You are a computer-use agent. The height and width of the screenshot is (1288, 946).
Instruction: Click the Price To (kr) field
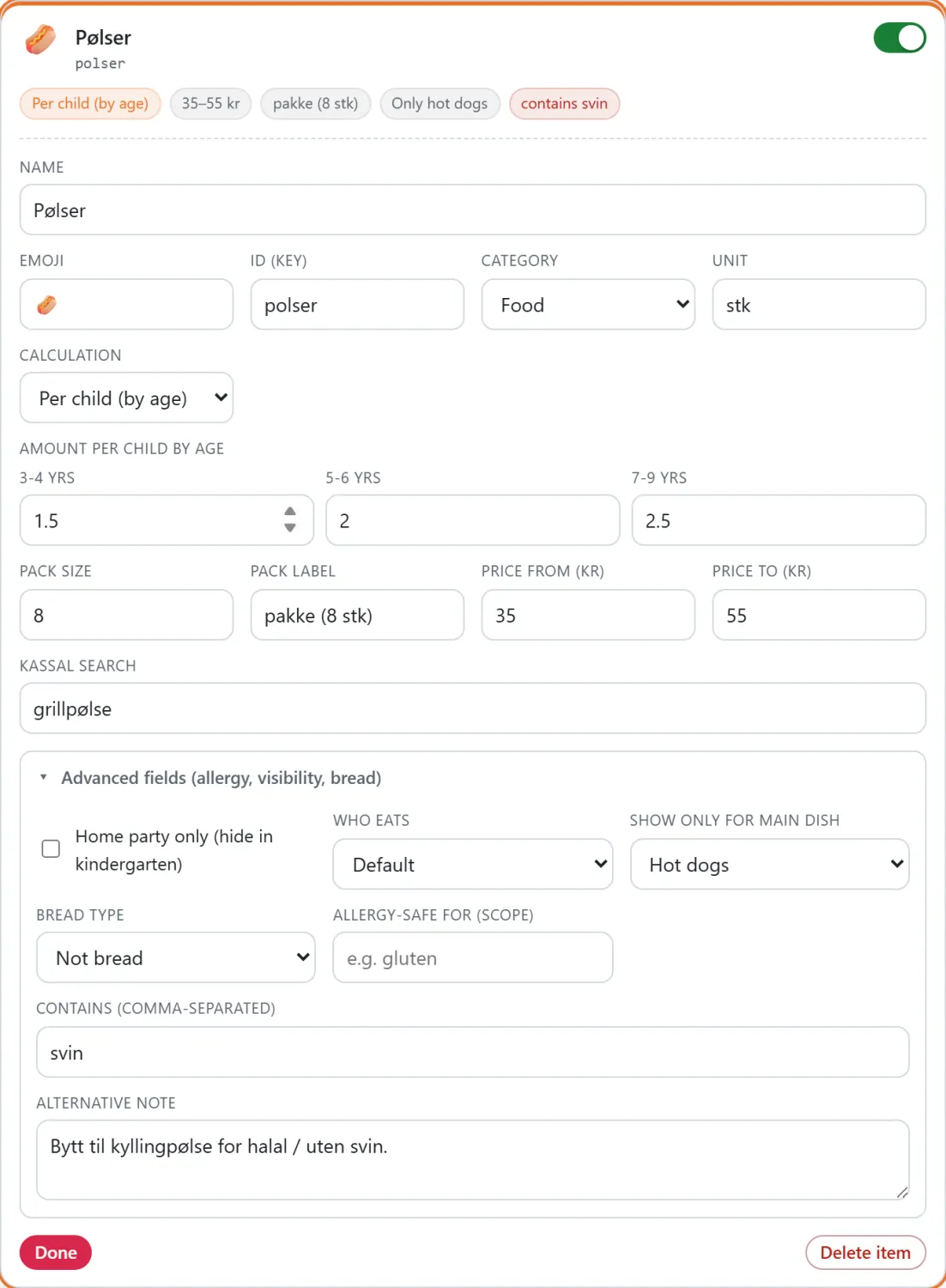[x=819, y=615]
